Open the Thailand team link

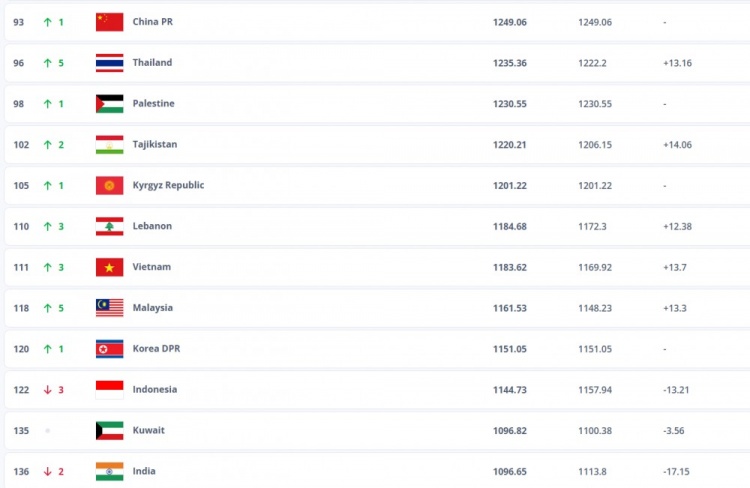pyautogui.click(x=152, y=62)
